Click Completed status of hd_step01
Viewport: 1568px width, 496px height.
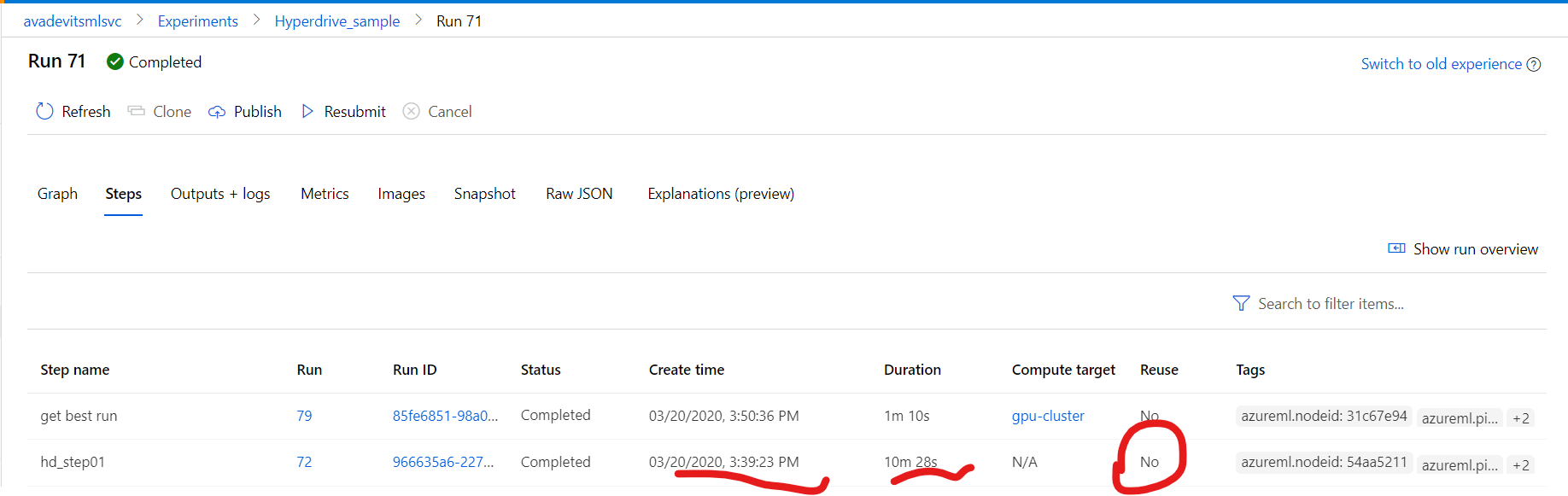pos(555,462)
